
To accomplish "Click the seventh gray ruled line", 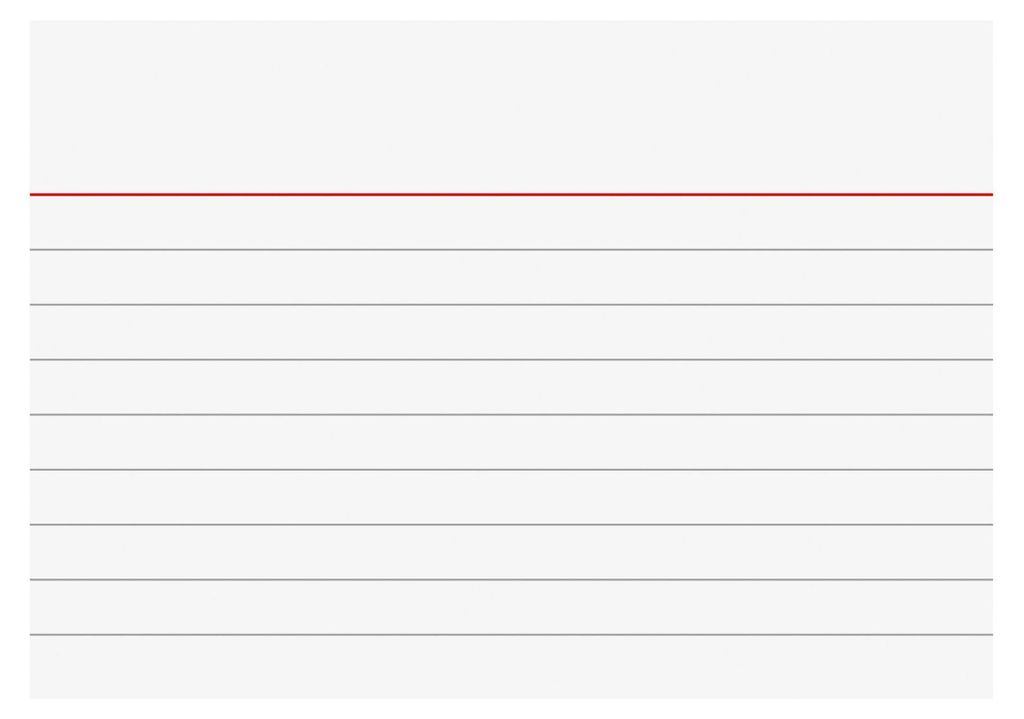I will tap(511, 579).
